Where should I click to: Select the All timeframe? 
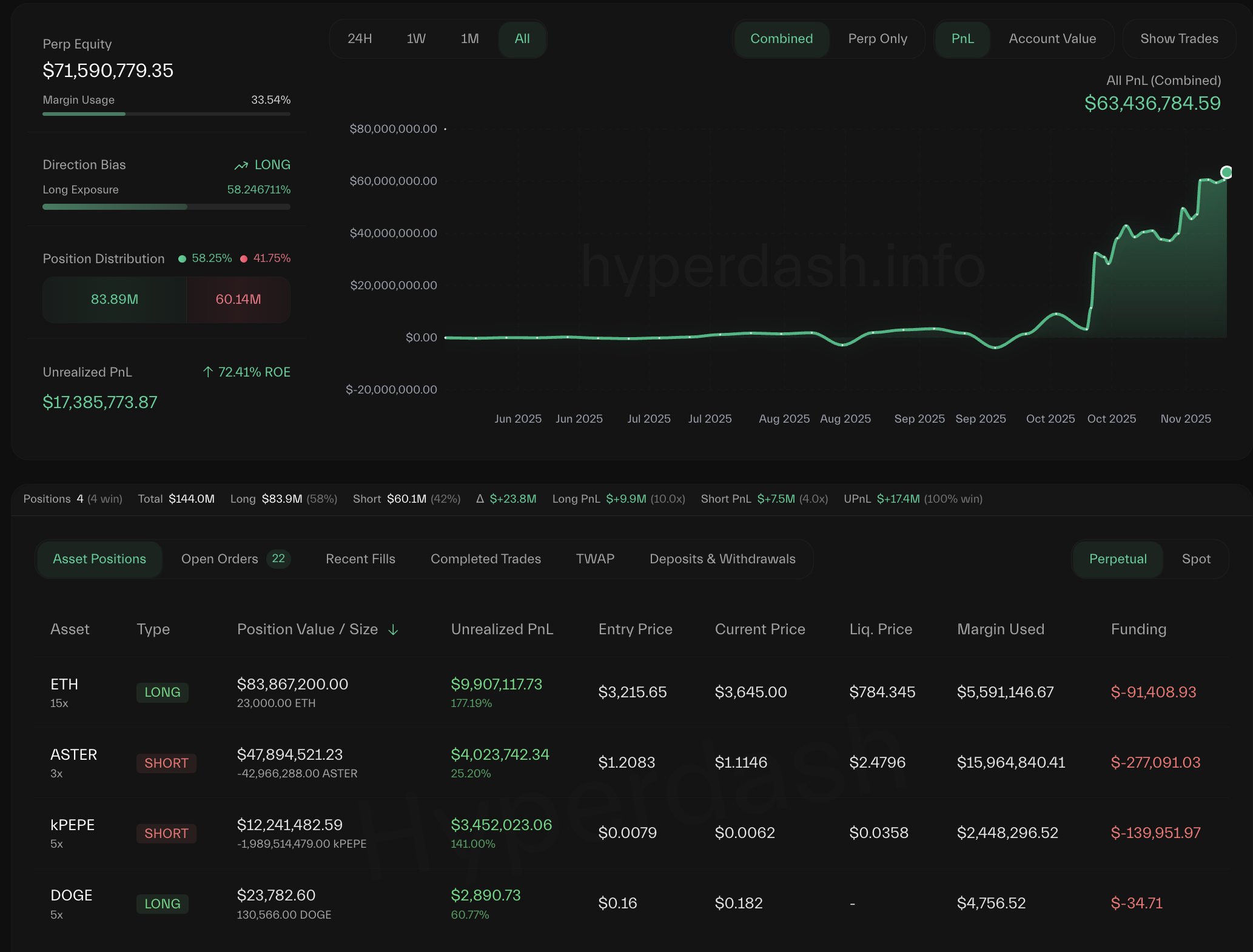[522, 38]
